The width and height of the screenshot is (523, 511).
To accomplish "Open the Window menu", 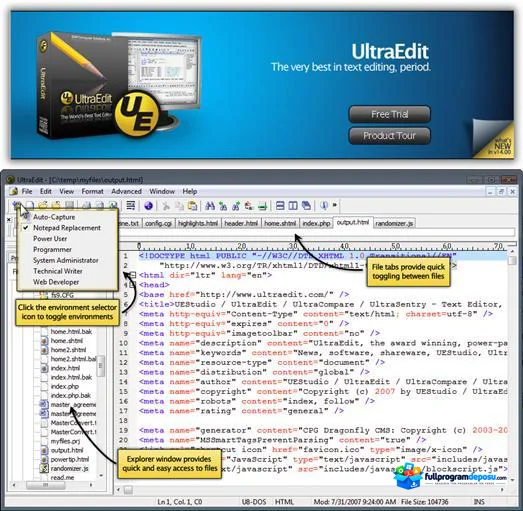I will (162, 191).
